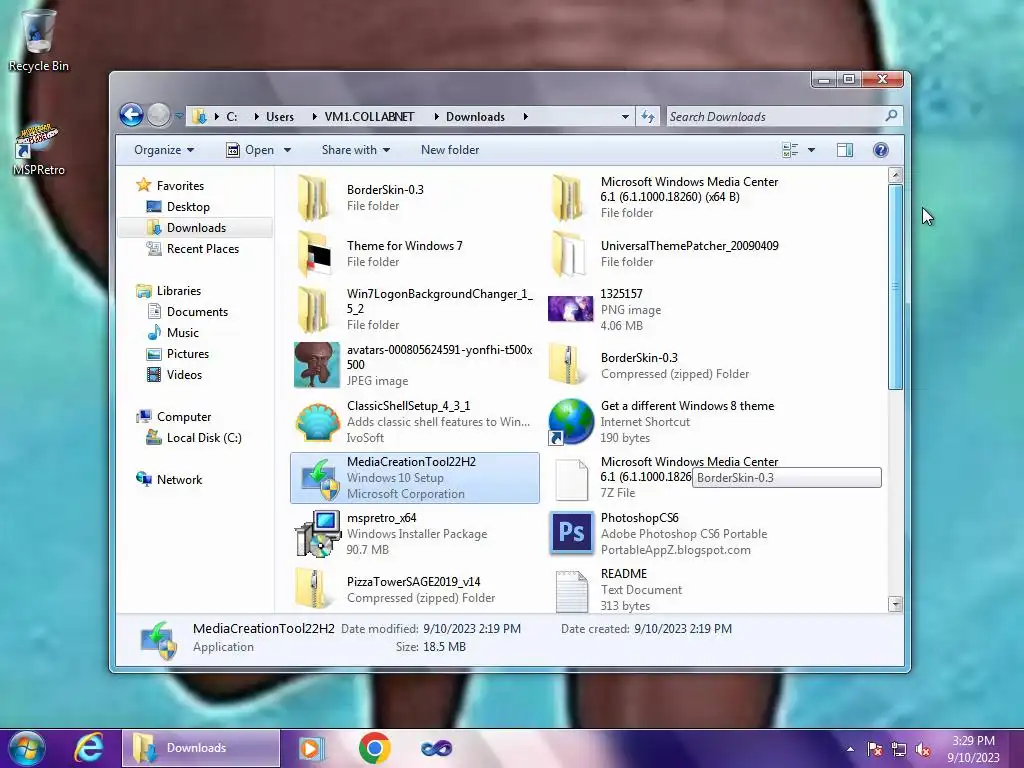Open Local Disk (C:) in navigation pane

(204, 438)
